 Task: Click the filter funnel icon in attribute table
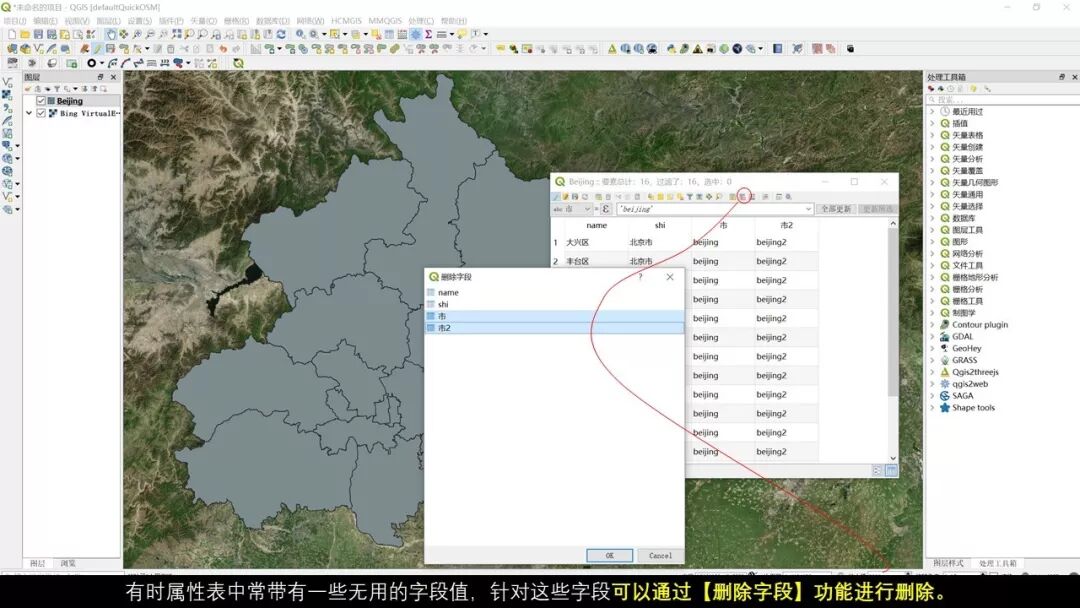pyautogui.click(x=689, y=197)
